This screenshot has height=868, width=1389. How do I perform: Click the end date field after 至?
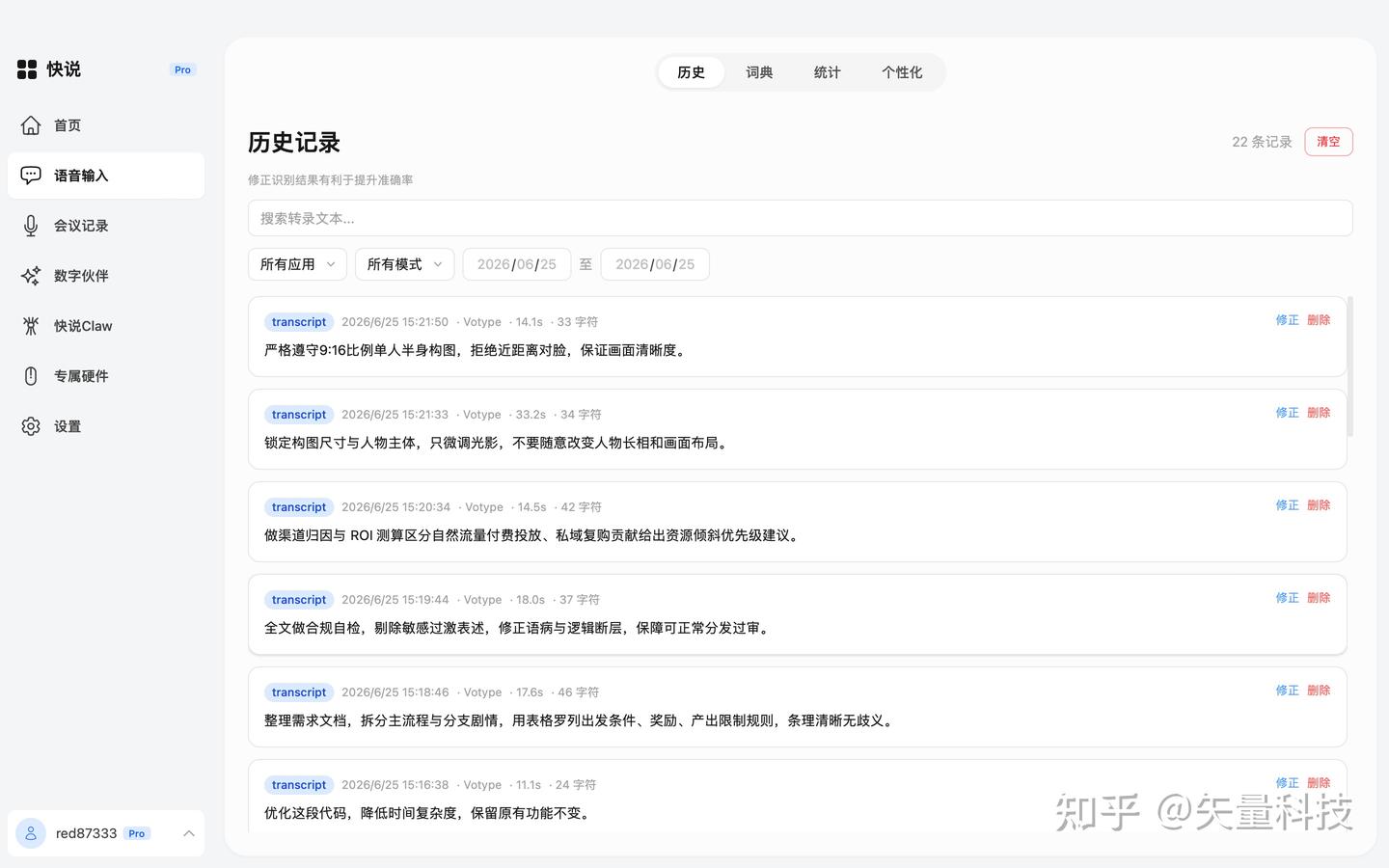(x=655, y=264)
